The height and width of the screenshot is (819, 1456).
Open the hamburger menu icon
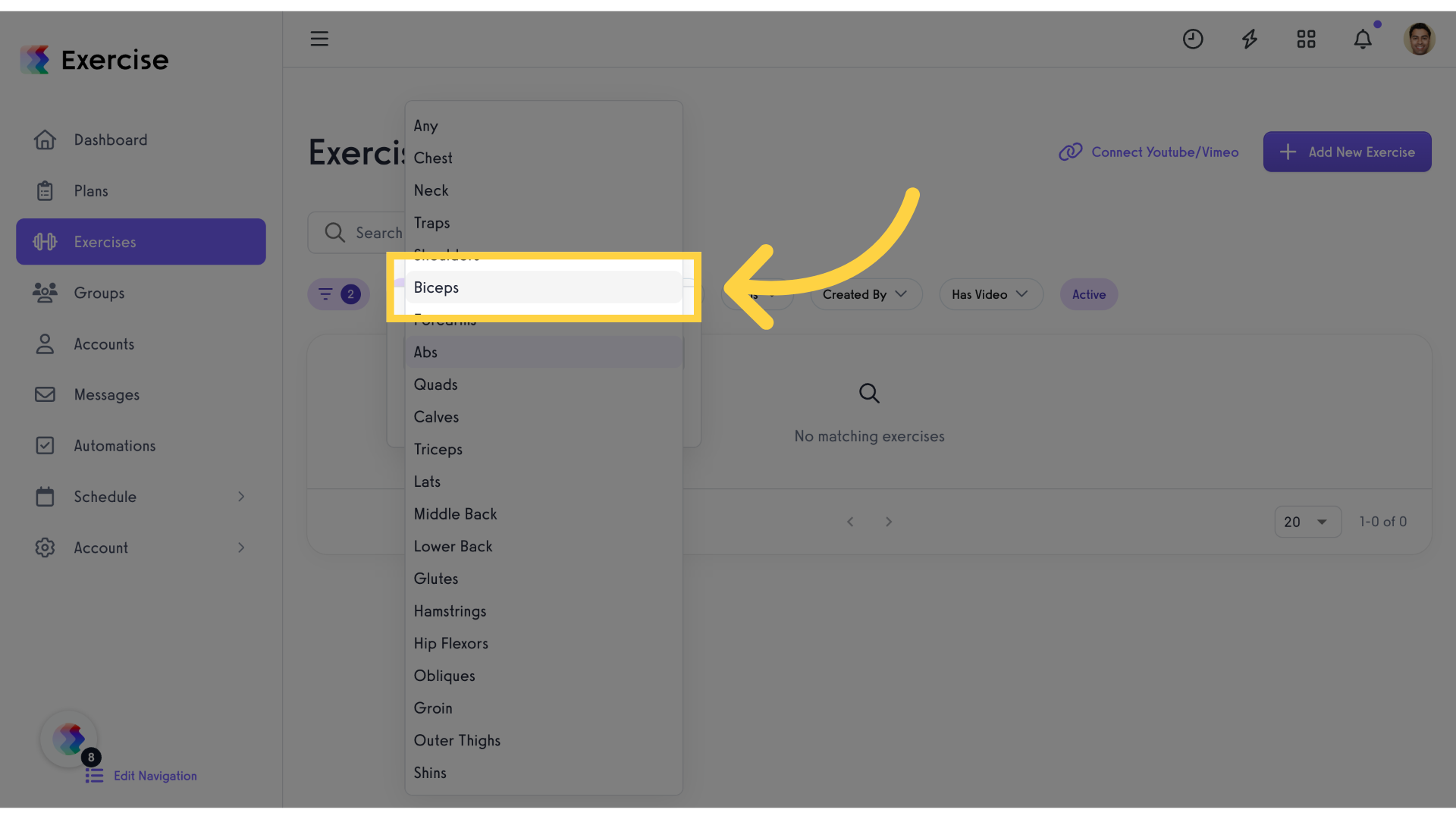[319, 39]
